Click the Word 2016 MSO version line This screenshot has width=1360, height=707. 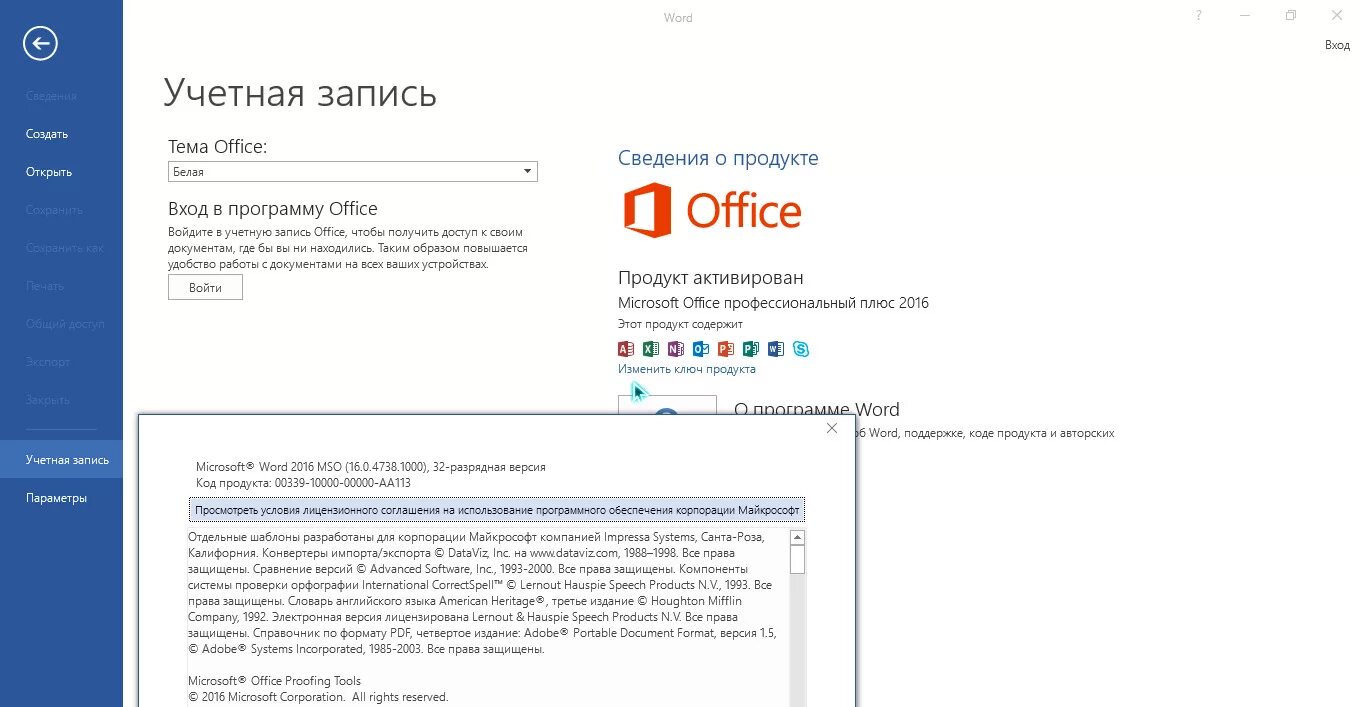(x=370, y=467)
